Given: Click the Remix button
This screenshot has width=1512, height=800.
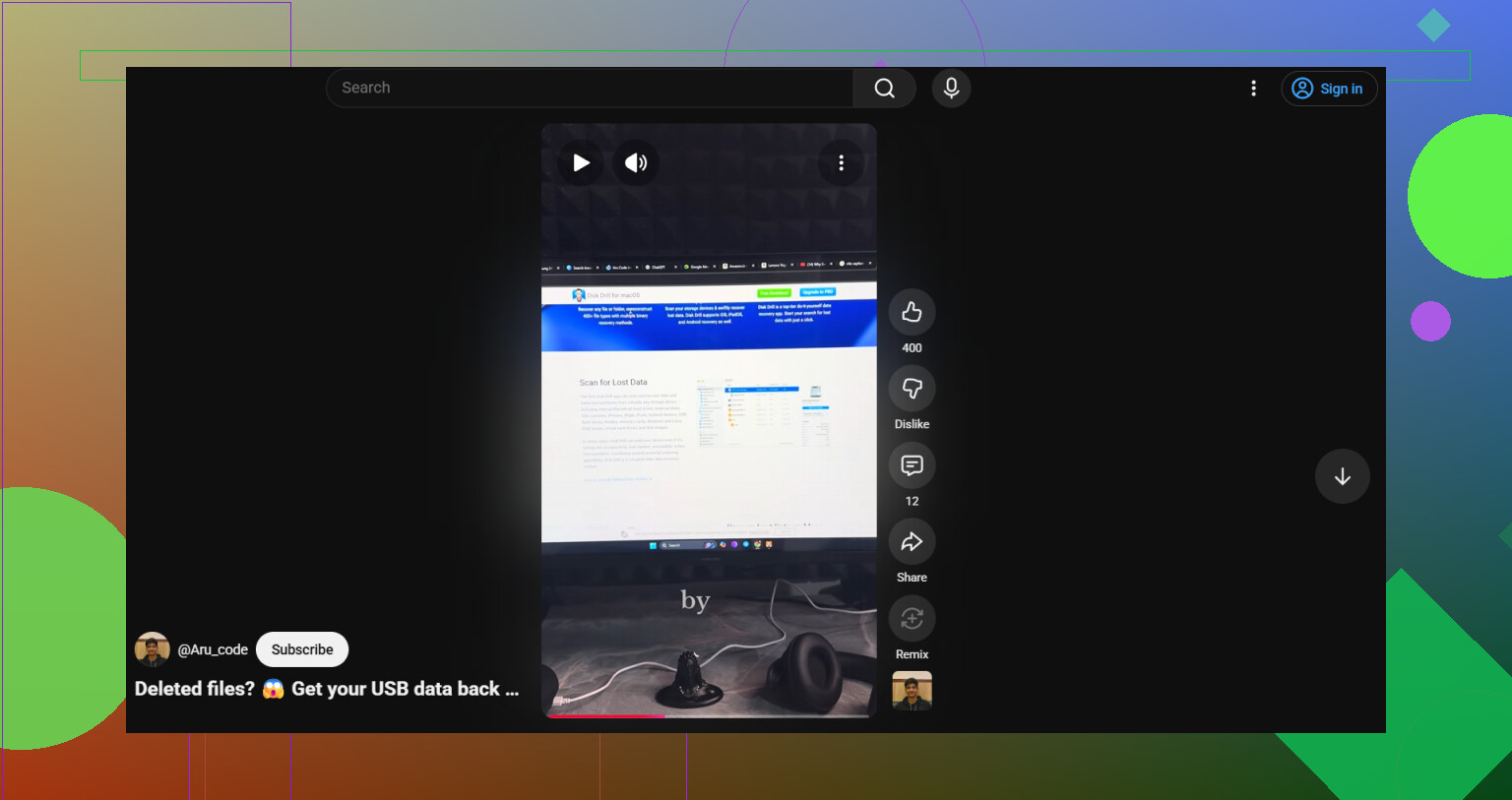Looking at the screenshot, I should click(912, 619).
